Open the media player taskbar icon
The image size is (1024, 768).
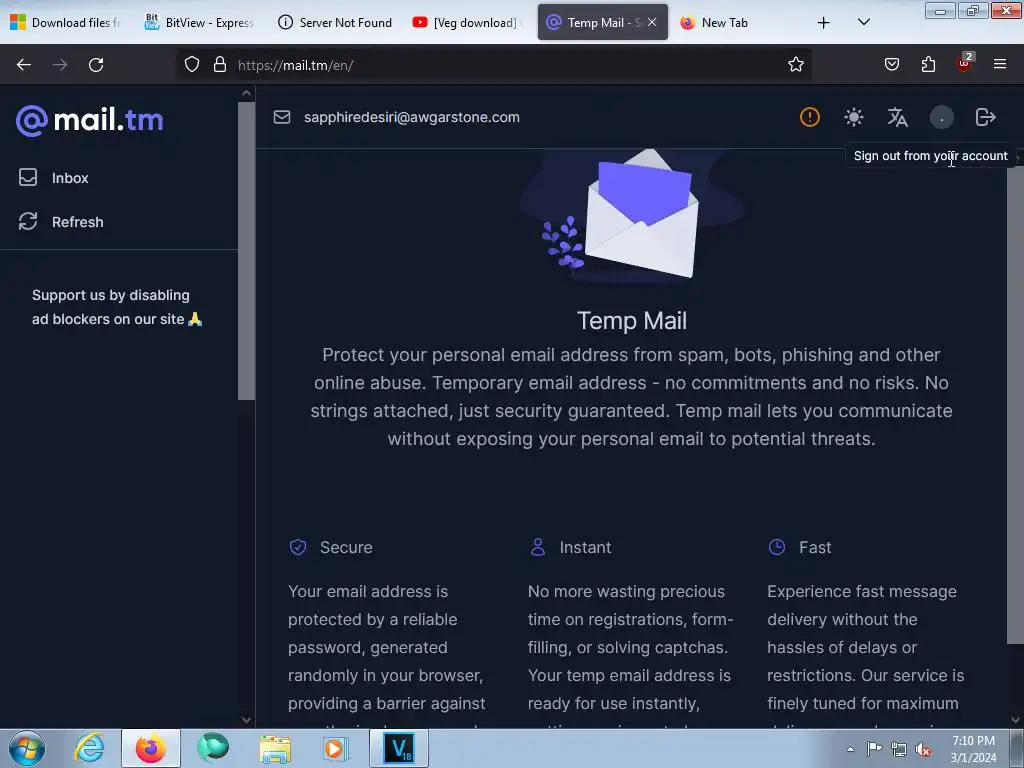336,748
